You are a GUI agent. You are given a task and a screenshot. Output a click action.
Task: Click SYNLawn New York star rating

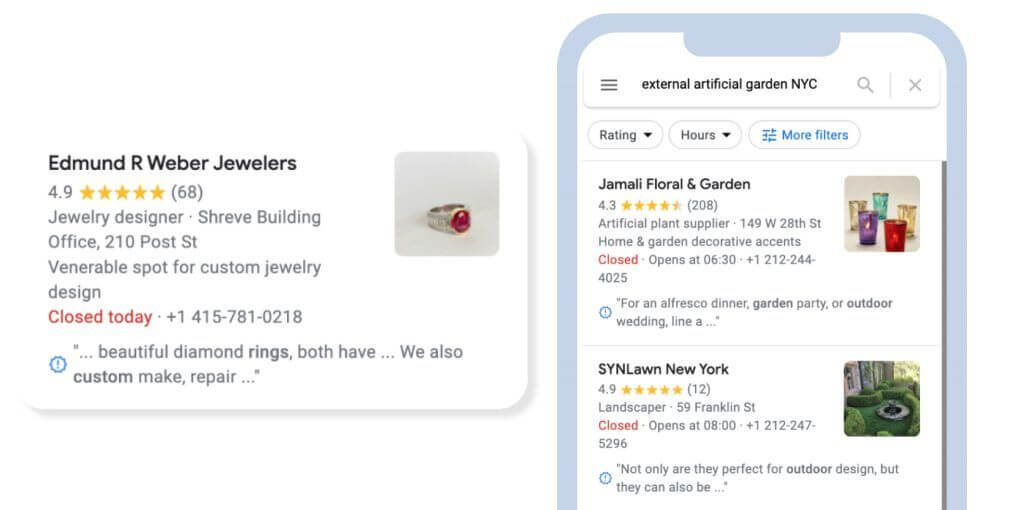[x=652, y=389]
